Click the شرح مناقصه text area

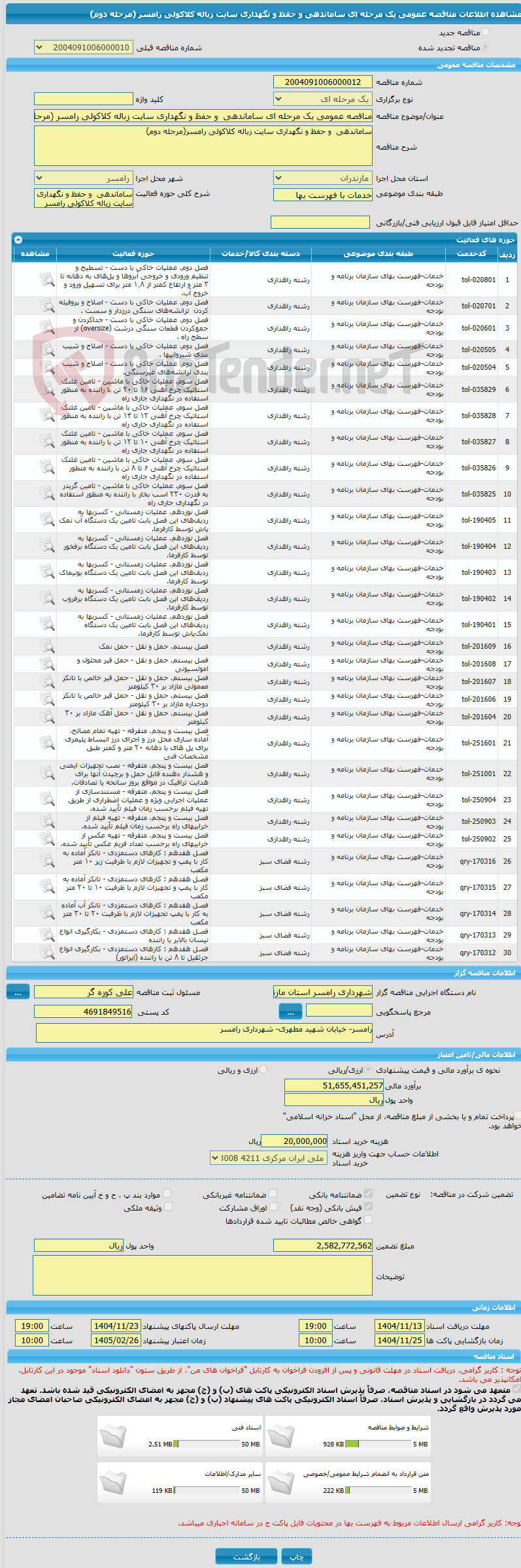(203, 146)
